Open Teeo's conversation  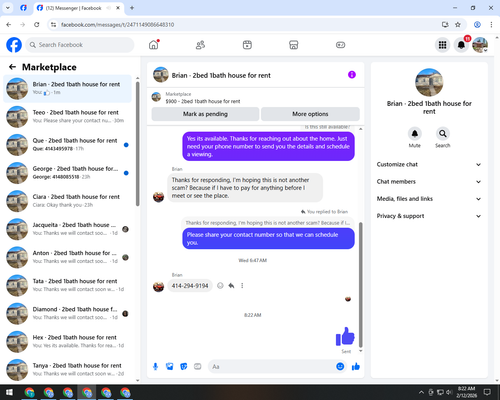pos(67,116)
